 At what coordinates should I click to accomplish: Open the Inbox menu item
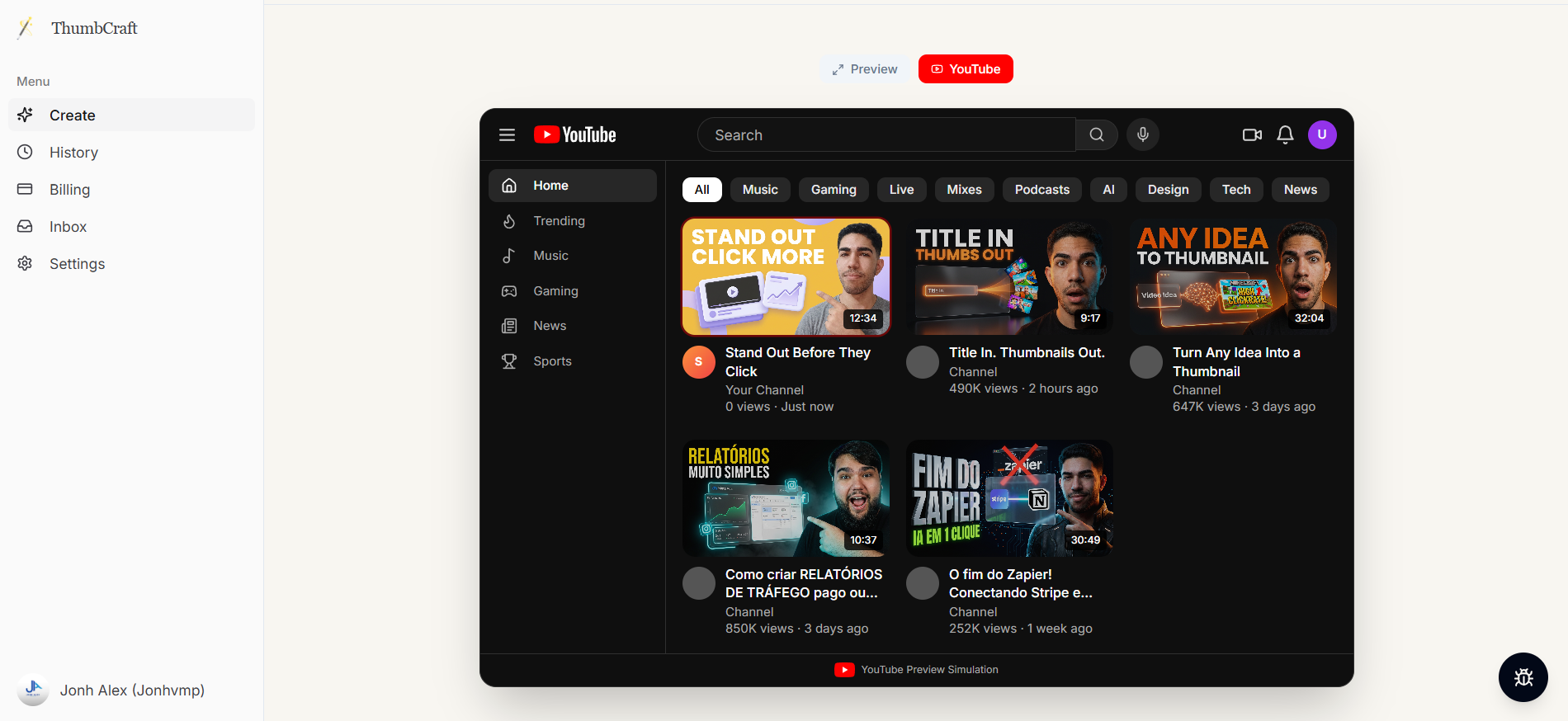point(132,226)
